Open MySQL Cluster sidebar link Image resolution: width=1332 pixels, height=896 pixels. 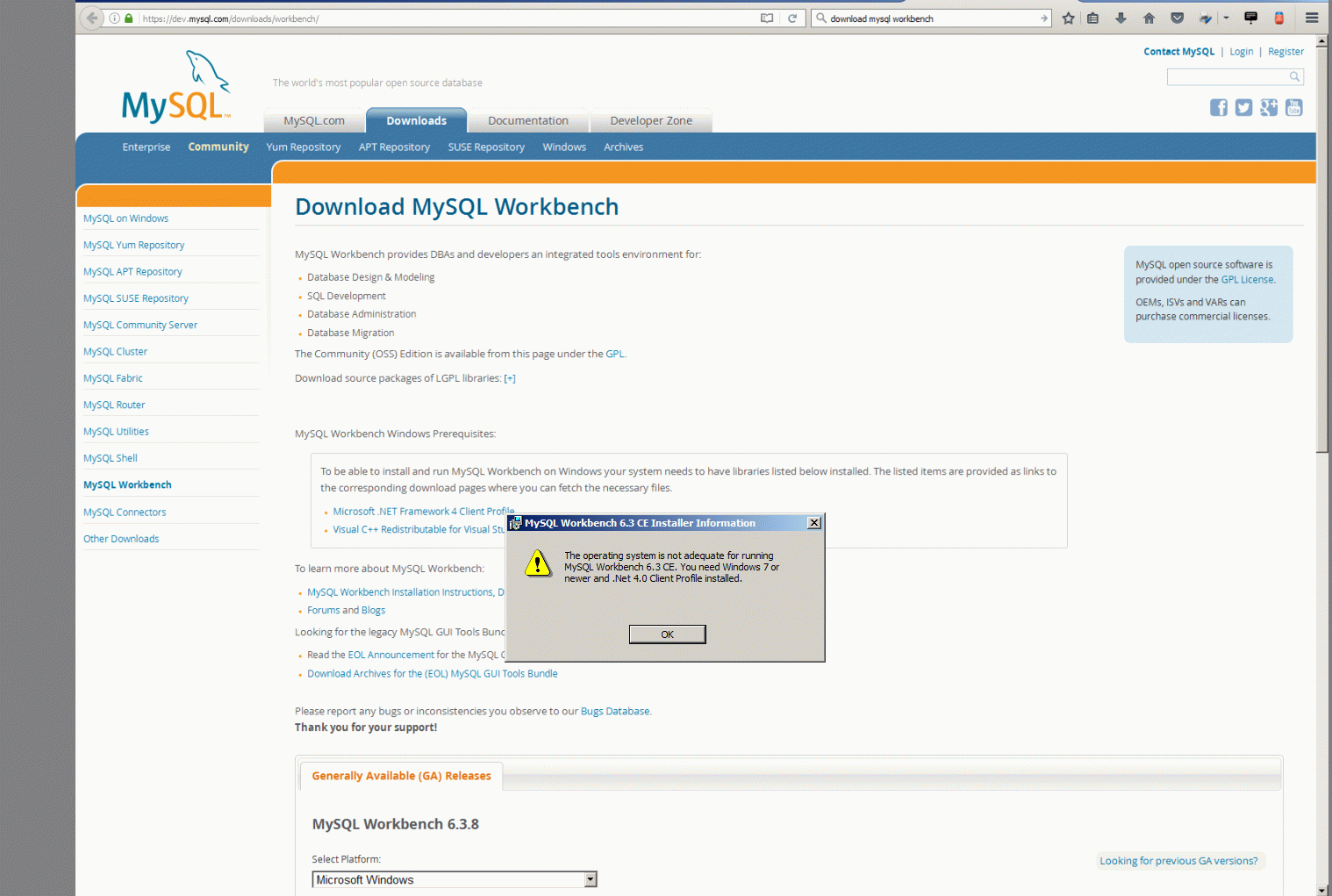115,352
